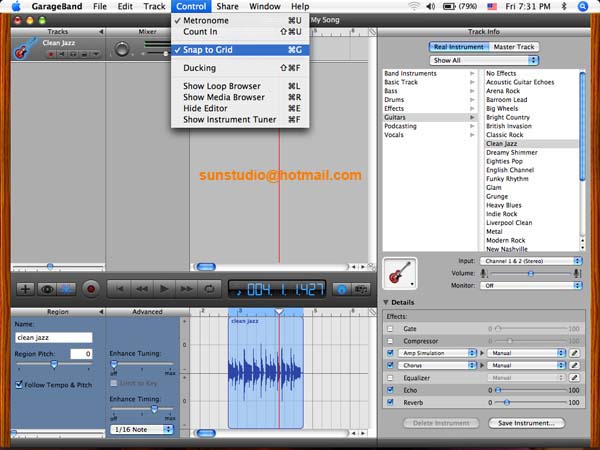This screenshot has width=600, height=450.
Task: Toggle cycle region loop button
Action: point(209,289)
